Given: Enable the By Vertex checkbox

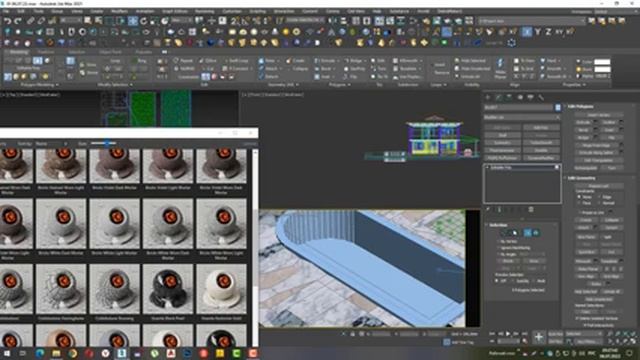Looking at the screenshot, I should (499, 241).
